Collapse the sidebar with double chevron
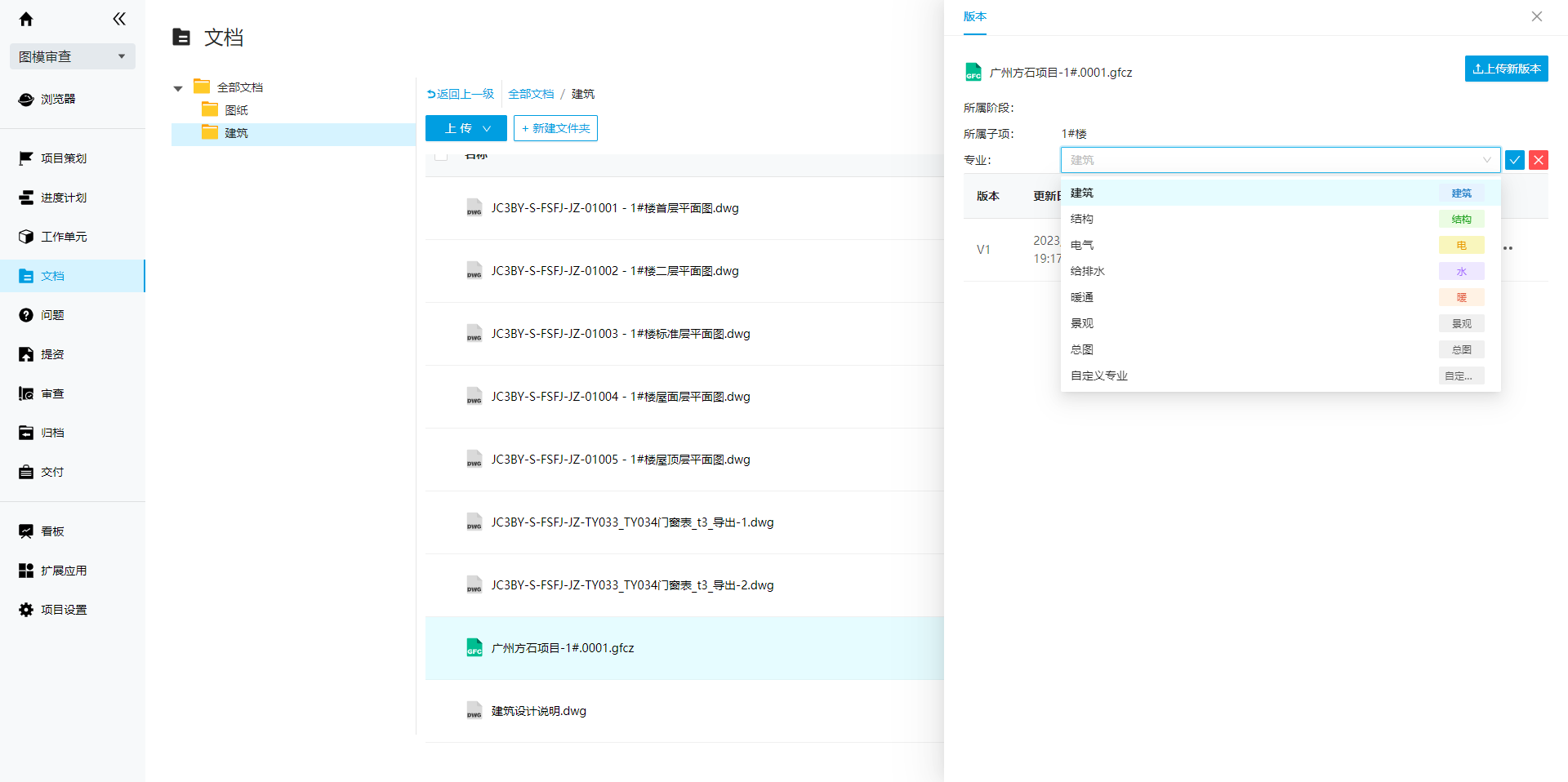This screenshot has width=1568, height=782. pyautogui.click(x=119, y=19)
